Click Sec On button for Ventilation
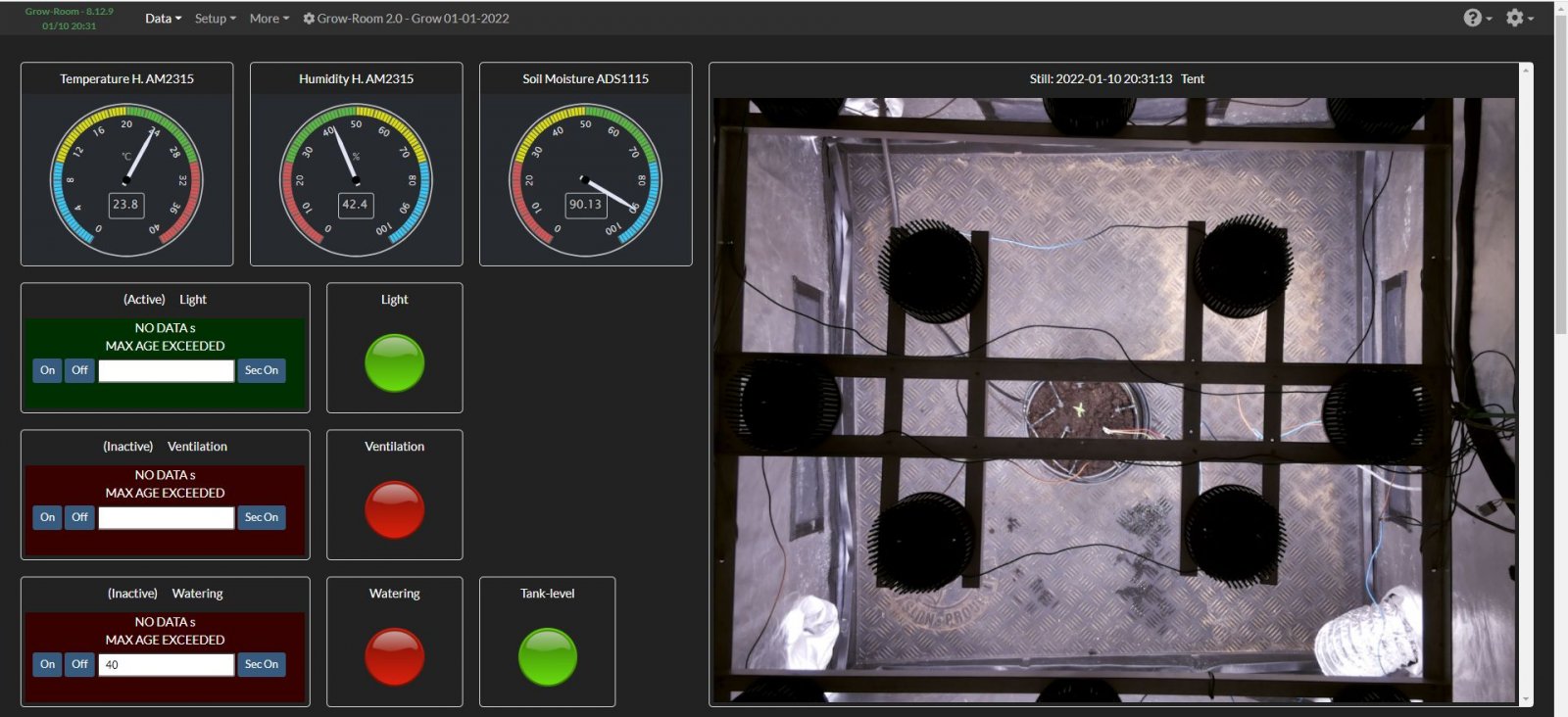The height and width of the screenshot is (717, 1568). [262, 517]
